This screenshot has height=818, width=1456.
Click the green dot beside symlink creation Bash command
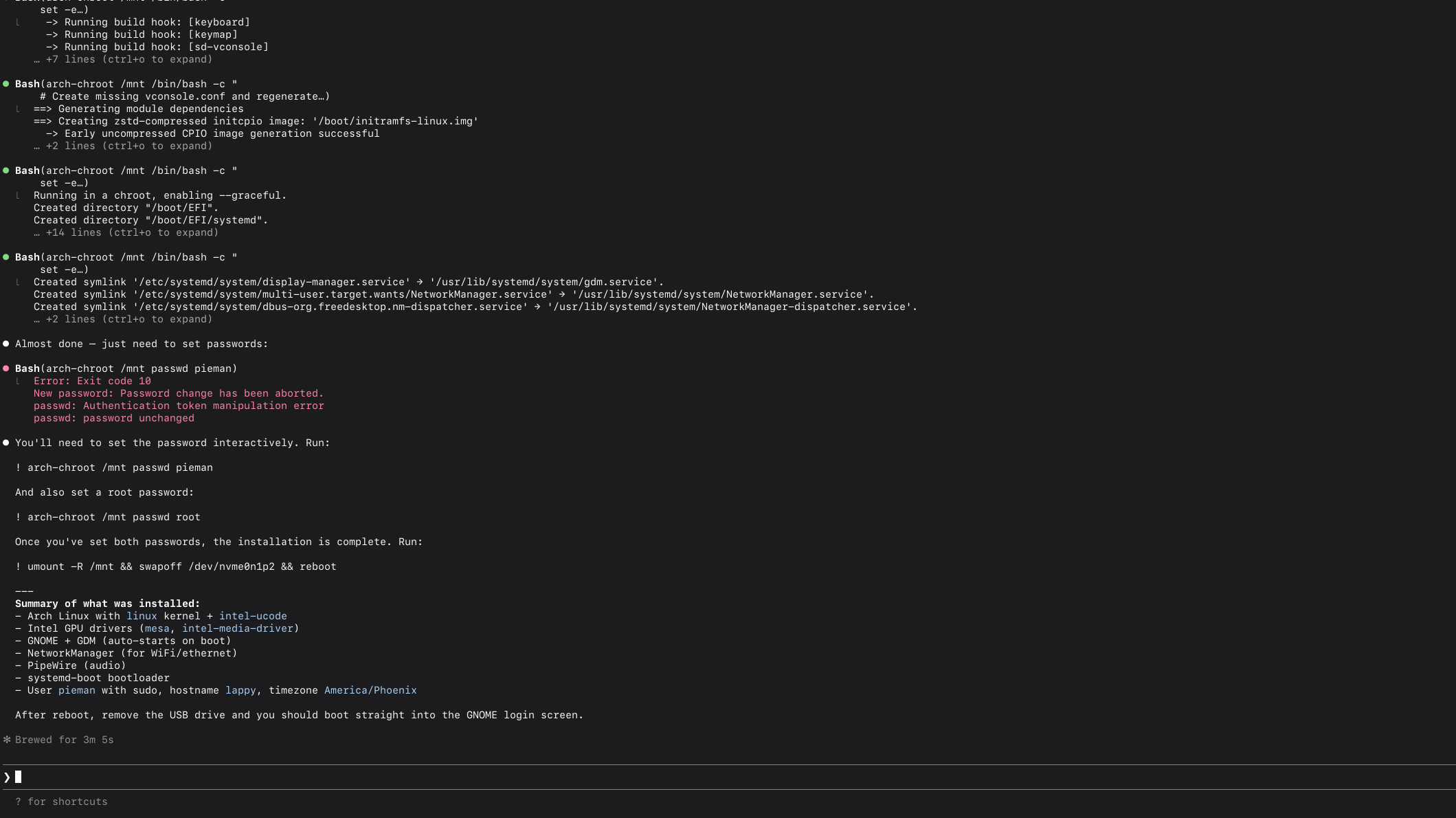[x=6, y=257]
